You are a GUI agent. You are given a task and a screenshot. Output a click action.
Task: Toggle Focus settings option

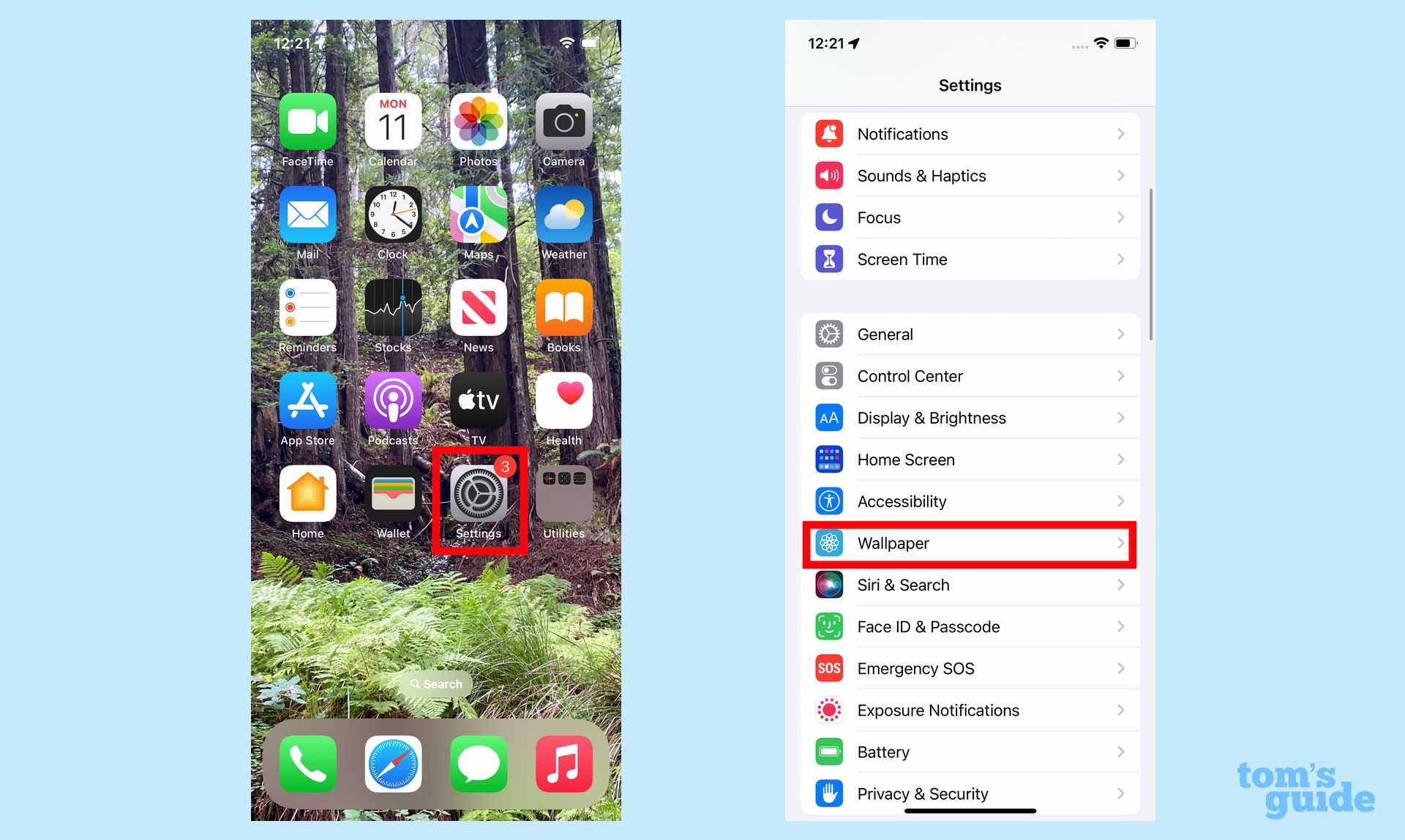pos(969,217)
